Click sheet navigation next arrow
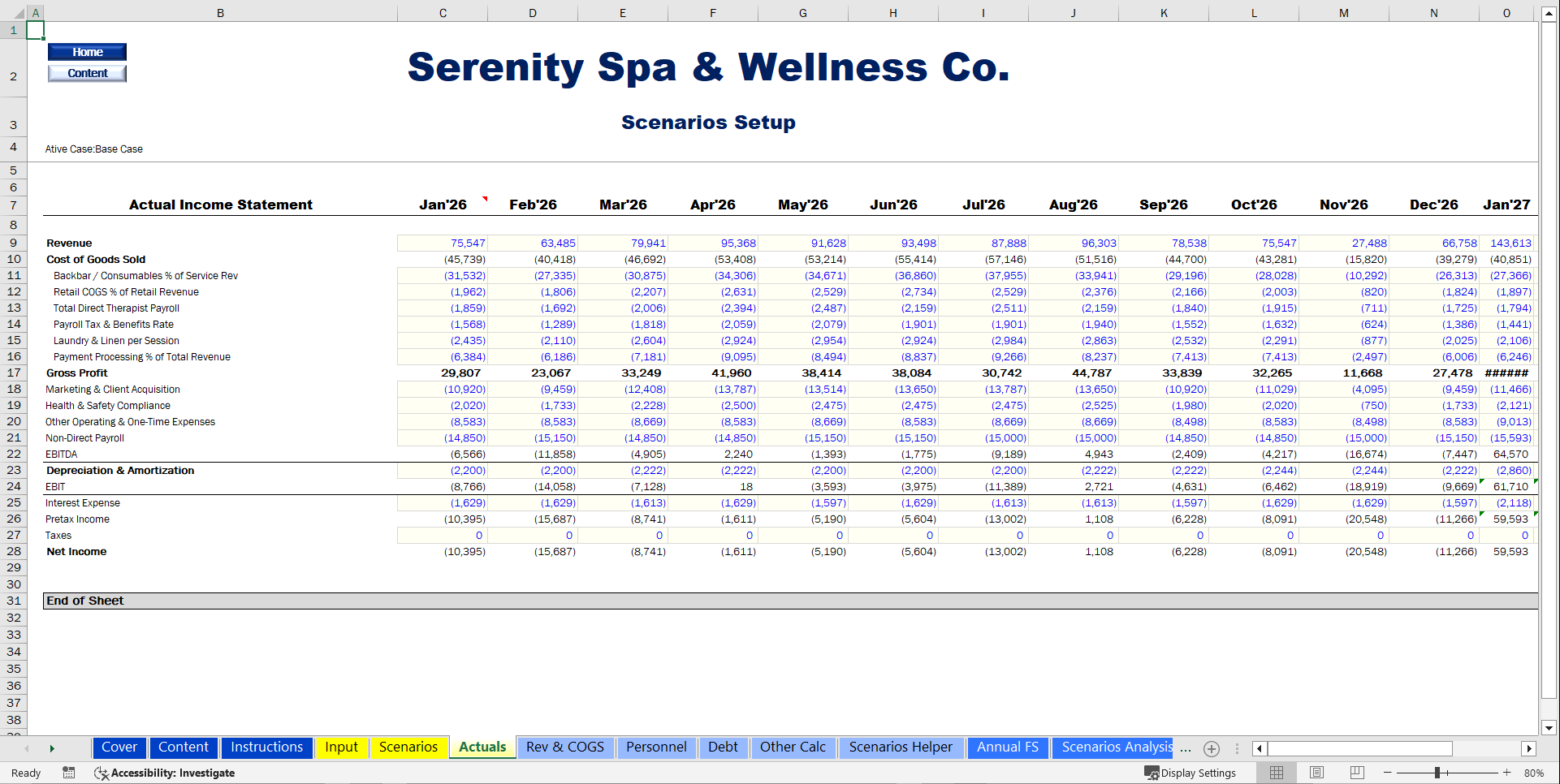 click(52, 747)
